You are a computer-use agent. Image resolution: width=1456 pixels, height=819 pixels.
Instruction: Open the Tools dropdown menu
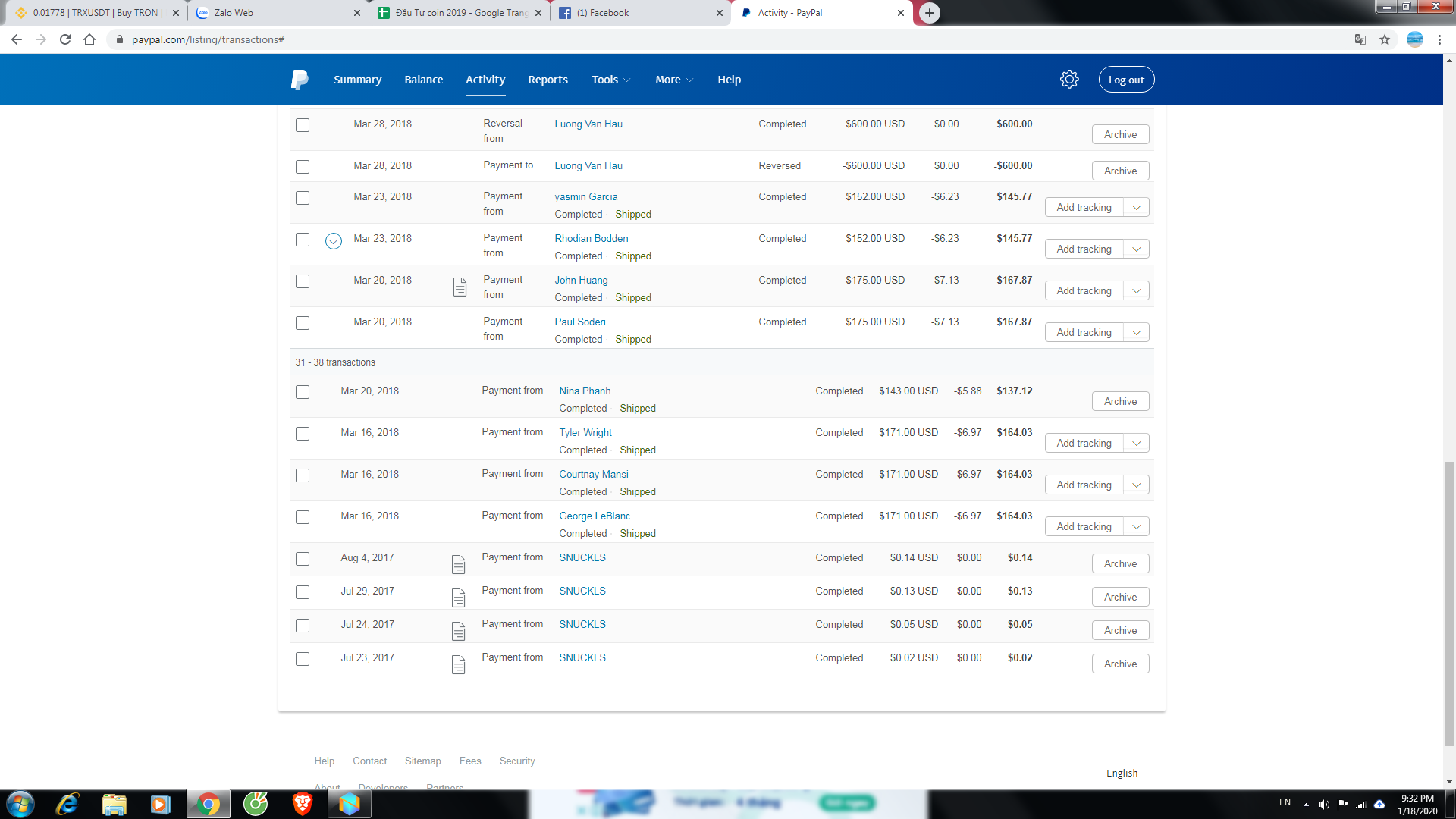tap(610, 80)
